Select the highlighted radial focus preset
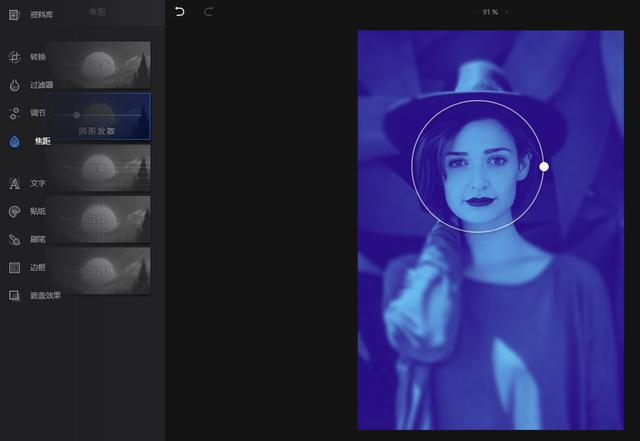This screenshot has height=441, width=640. [x=99, y=116]
